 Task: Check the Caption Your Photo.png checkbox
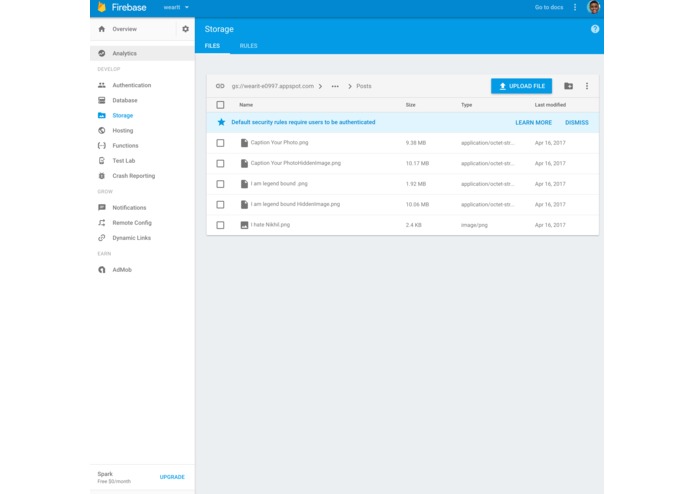(x=220, y=143)
